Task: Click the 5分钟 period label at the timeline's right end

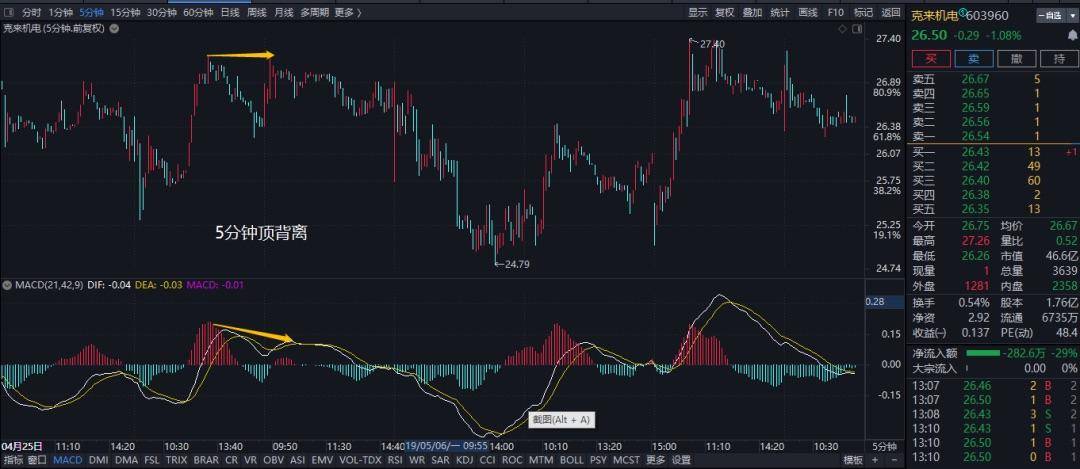Action: coord(885,446)
